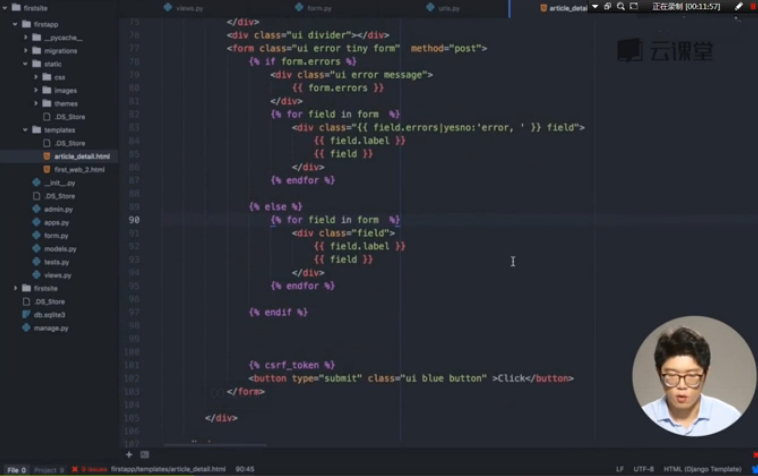The image size is (758, 476).
Task: Click python icon beside models.py
Action: 36,248
